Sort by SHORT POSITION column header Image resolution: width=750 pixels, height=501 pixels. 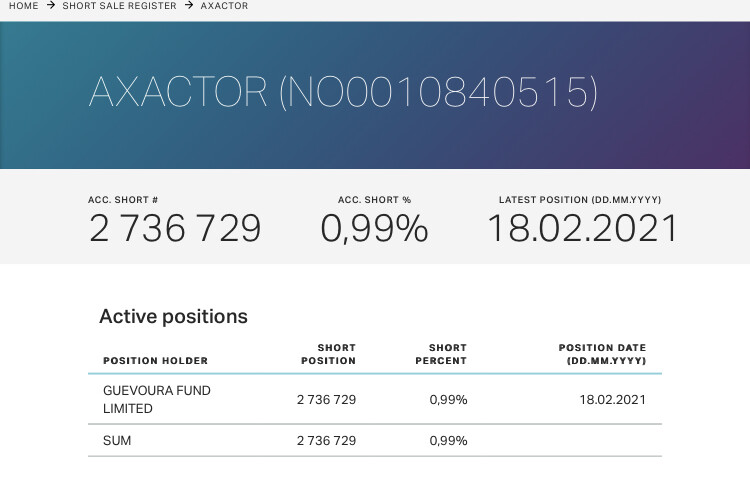tap(329, 354)
